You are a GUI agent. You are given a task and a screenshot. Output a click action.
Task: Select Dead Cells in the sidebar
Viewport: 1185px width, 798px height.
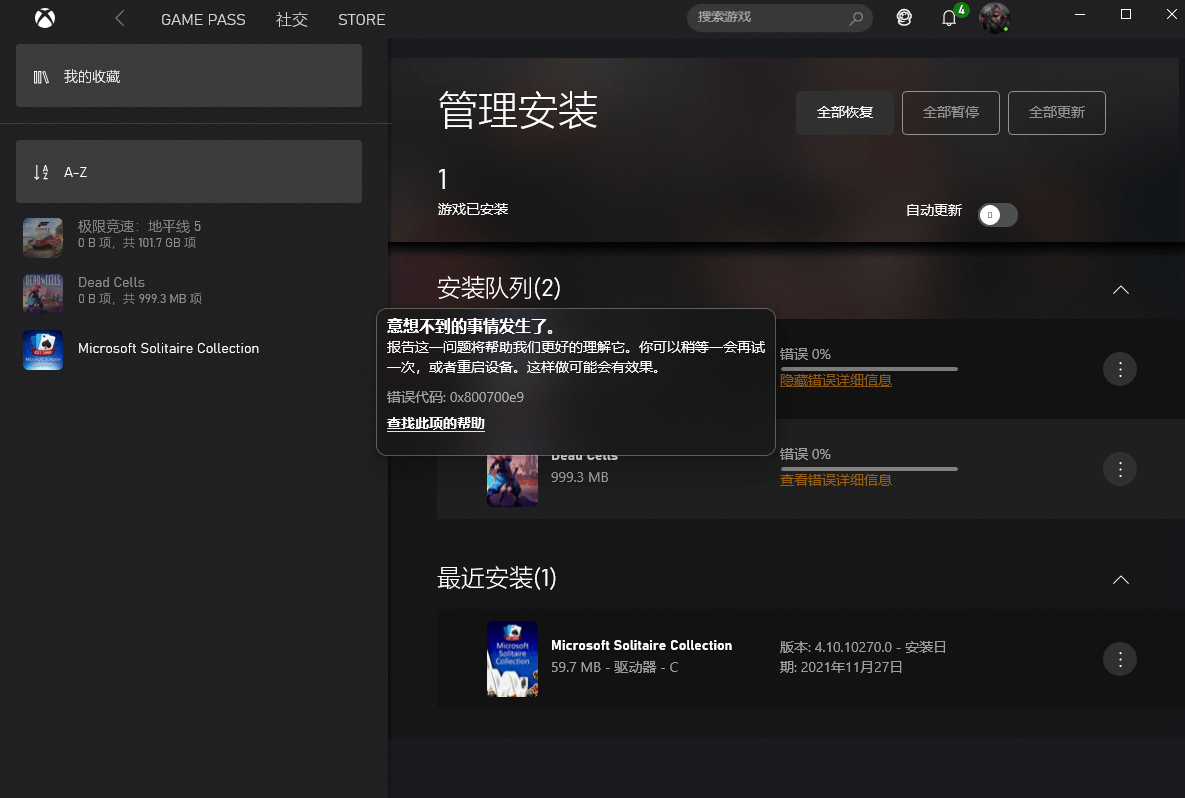pyautogui.click(x=189, y=291)
